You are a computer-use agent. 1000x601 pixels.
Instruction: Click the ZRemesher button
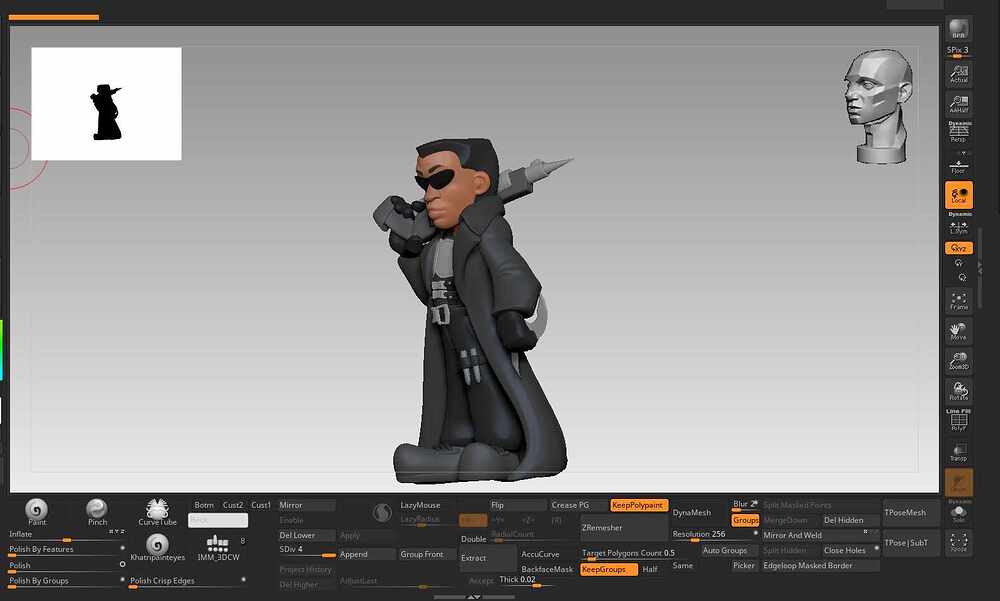[624, 528]
